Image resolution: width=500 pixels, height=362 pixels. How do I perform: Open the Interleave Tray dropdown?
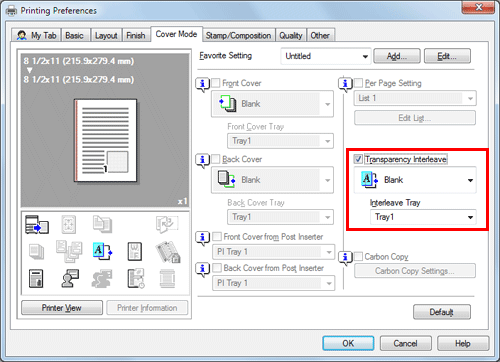coord(423,217)
